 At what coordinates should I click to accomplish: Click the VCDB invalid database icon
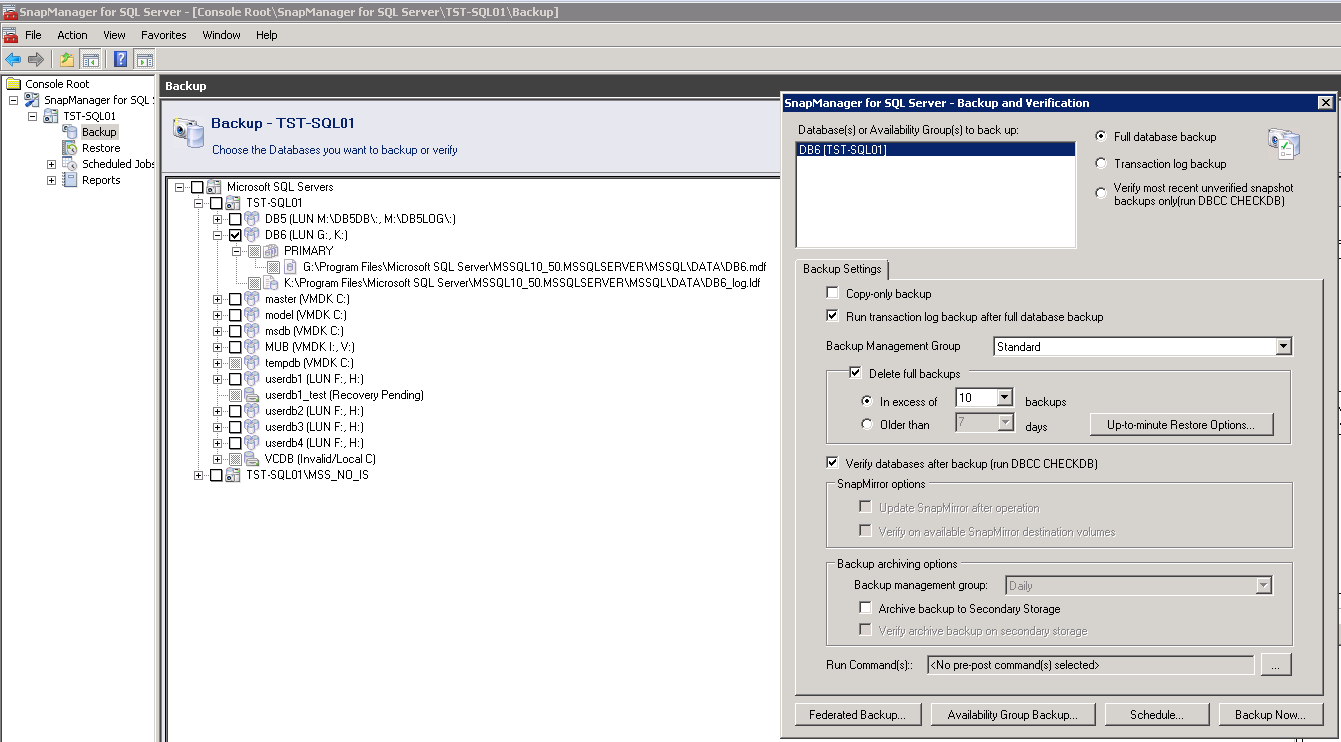[x=252, y=459]
